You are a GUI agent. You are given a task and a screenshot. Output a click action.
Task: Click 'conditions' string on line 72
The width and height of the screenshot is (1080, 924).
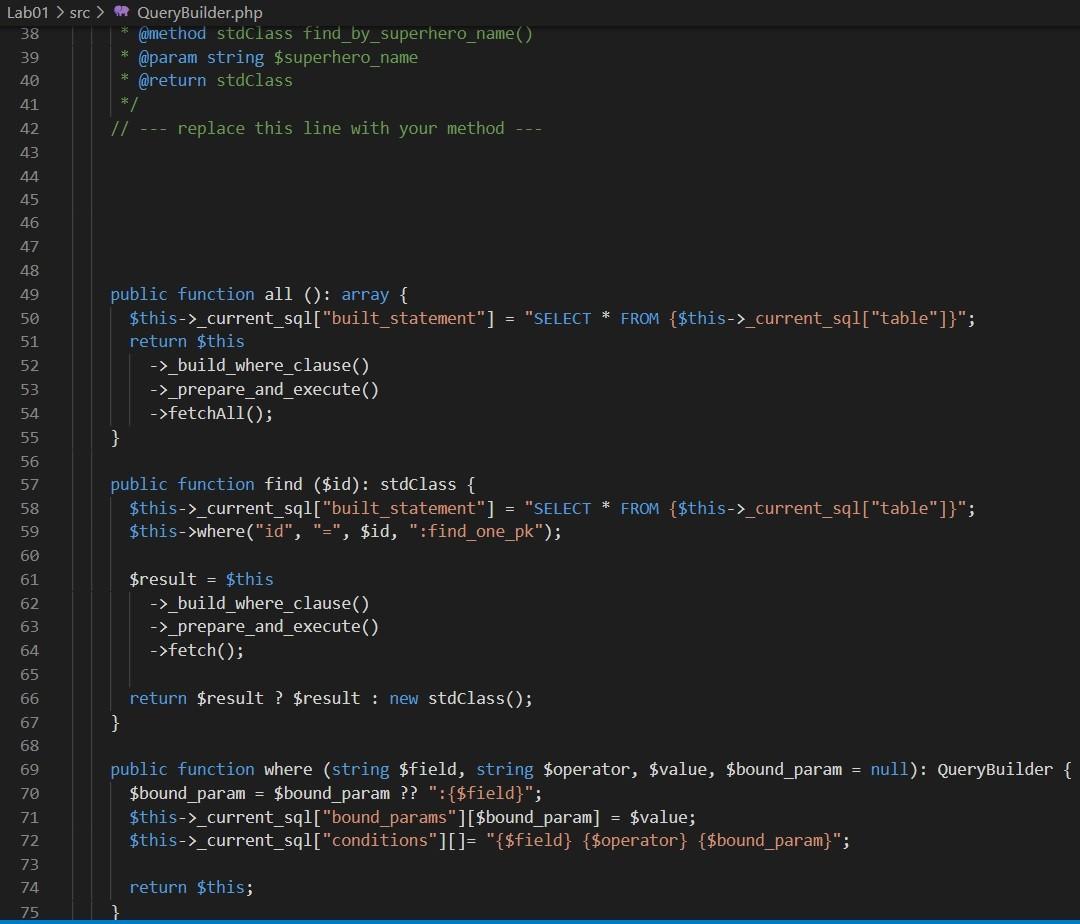tap(380, 841)
